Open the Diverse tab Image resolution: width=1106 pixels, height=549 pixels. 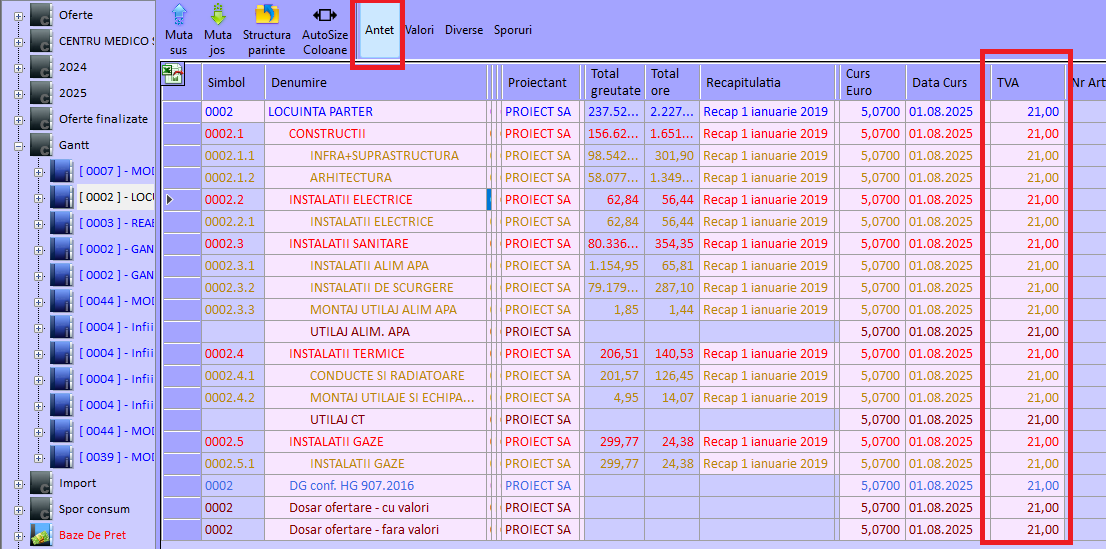(x=463, y=30)
